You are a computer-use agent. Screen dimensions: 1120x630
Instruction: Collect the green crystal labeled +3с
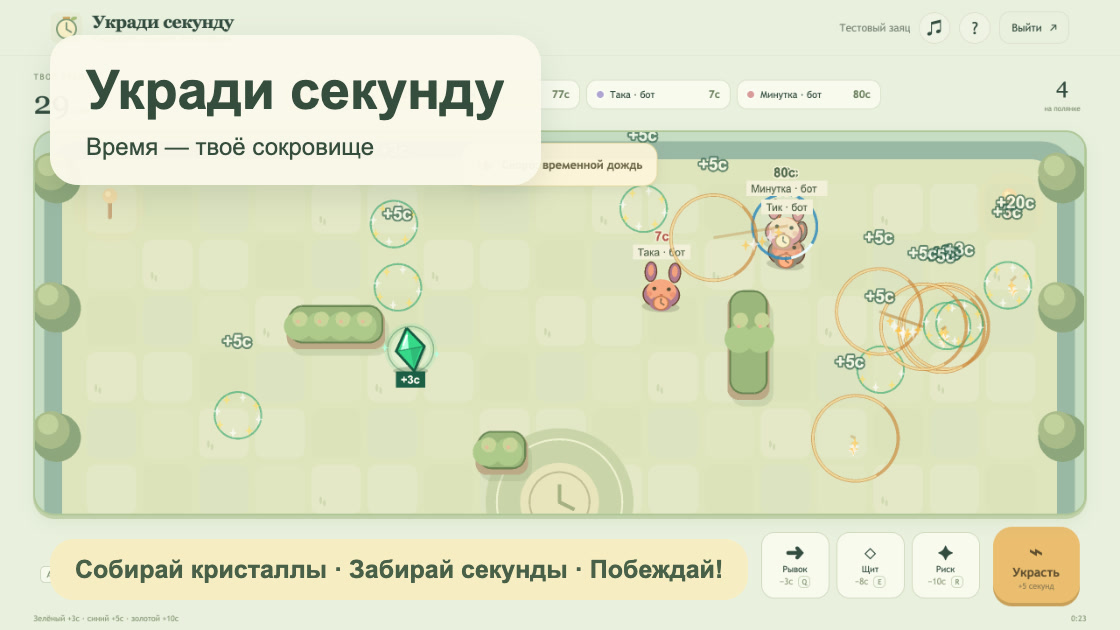pos(410,349)
